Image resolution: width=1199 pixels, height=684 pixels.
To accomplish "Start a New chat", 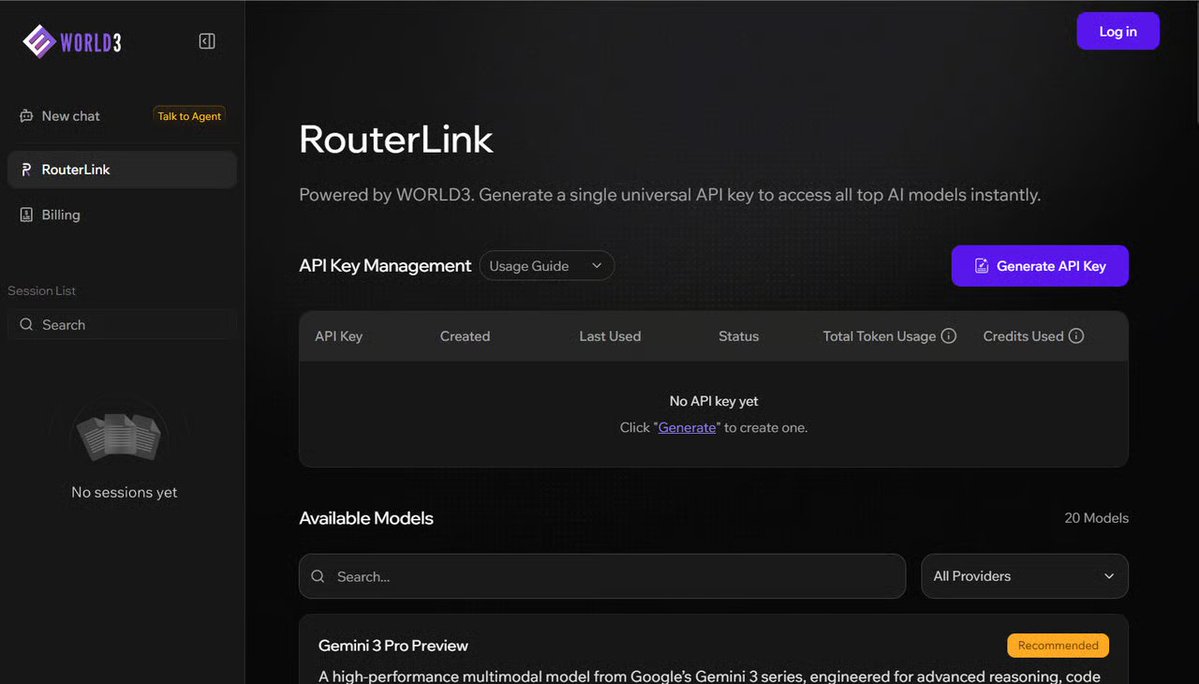I will point(70,116).
